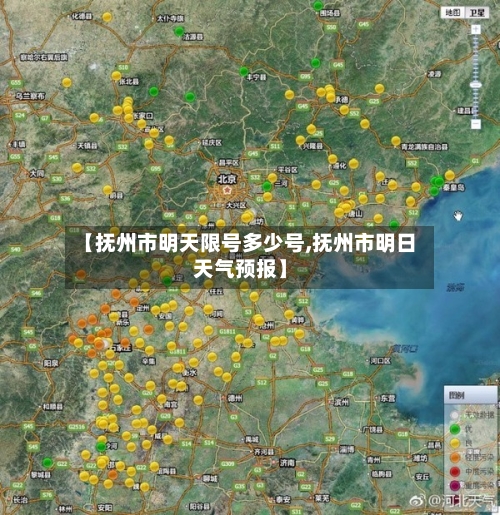
Task: Click the 河口区 district label
Action: point(381,361)
